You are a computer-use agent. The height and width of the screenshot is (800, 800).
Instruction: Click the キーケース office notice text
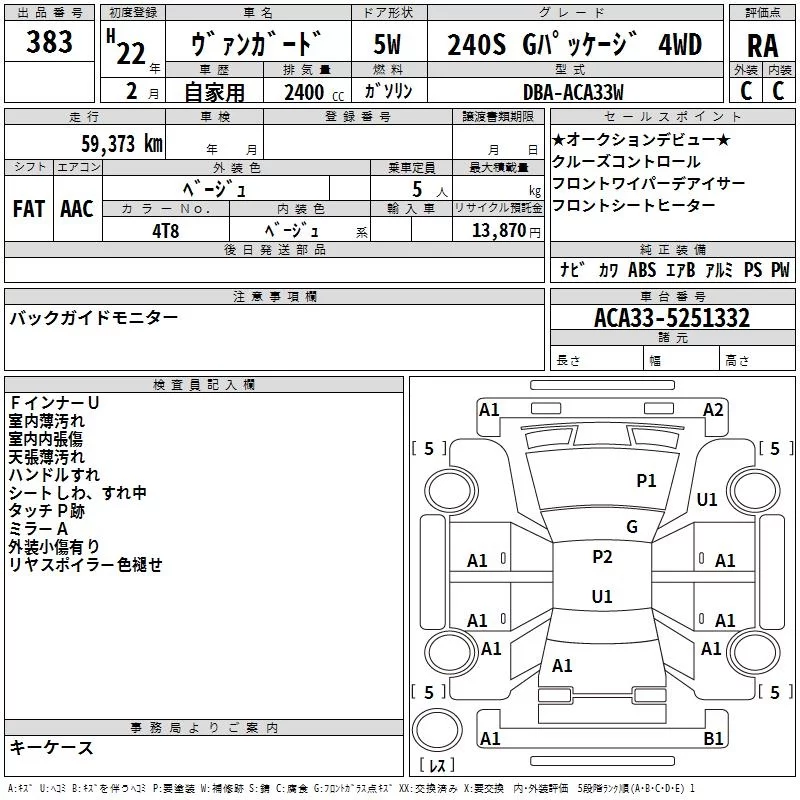[x=52, y=748]
